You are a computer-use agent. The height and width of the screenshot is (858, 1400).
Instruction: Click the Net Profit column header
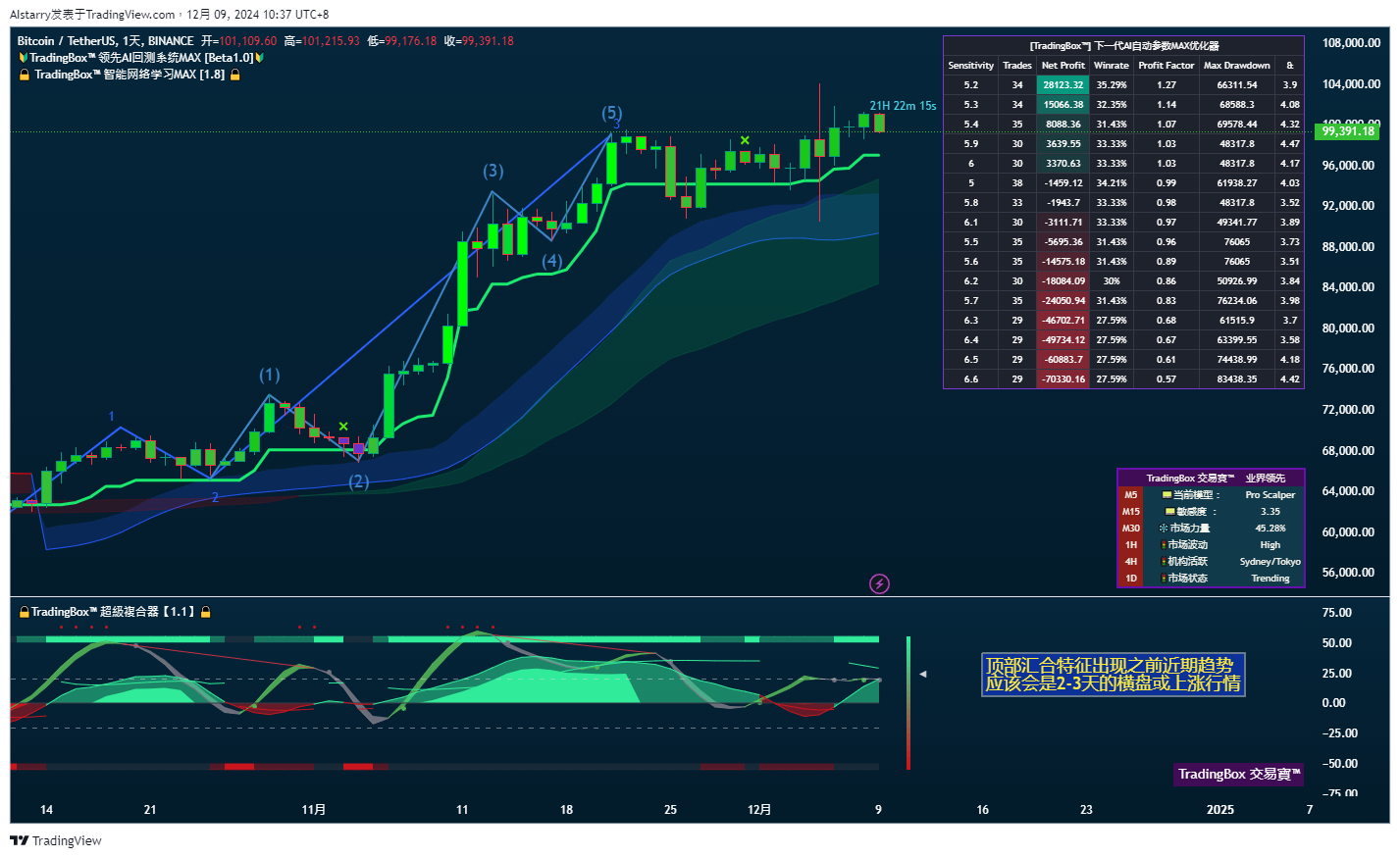(x=1063, y=66)
